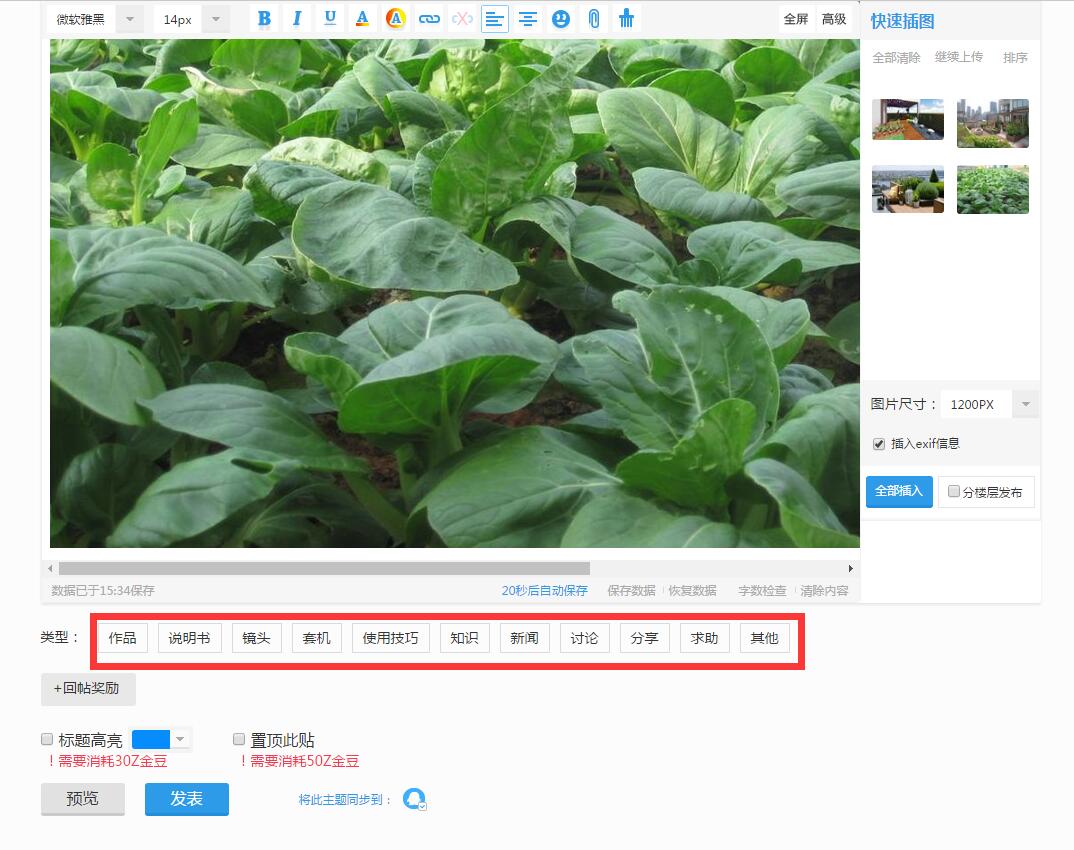This screenshot has width=1074, height=850.
Task: Insert a hyperlink using the chain icon
Action: tap(429, 17)
